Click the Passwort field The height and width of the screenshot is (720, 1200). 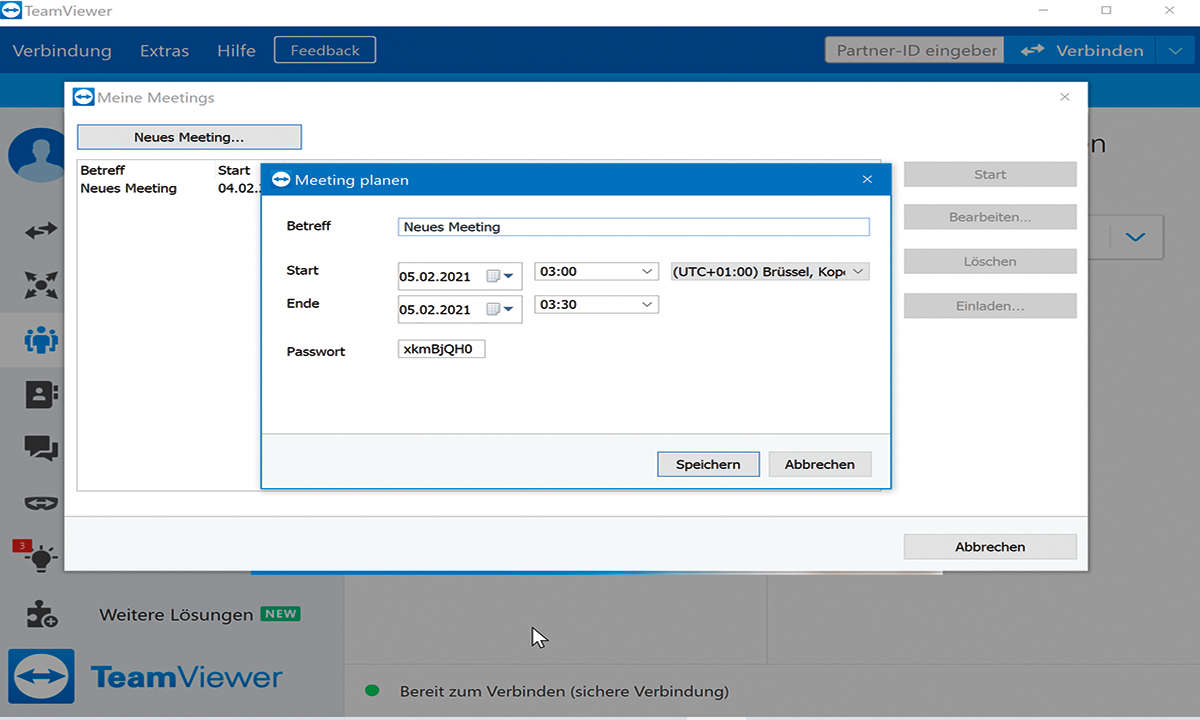pyautogui.click(x=441, y=349)
